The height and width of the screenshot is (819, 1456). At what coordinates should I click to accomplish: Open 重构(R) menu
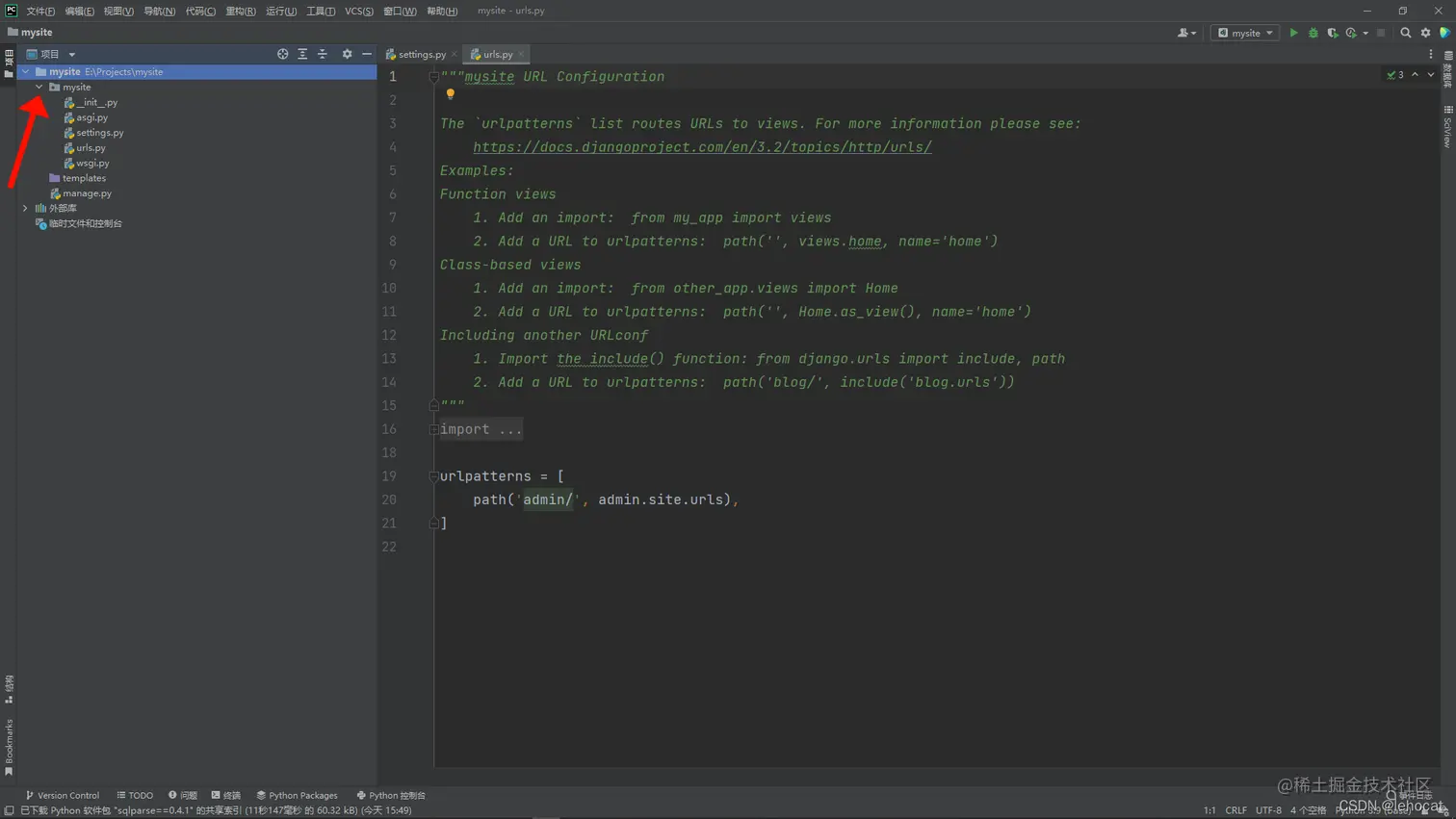(241, 11)
